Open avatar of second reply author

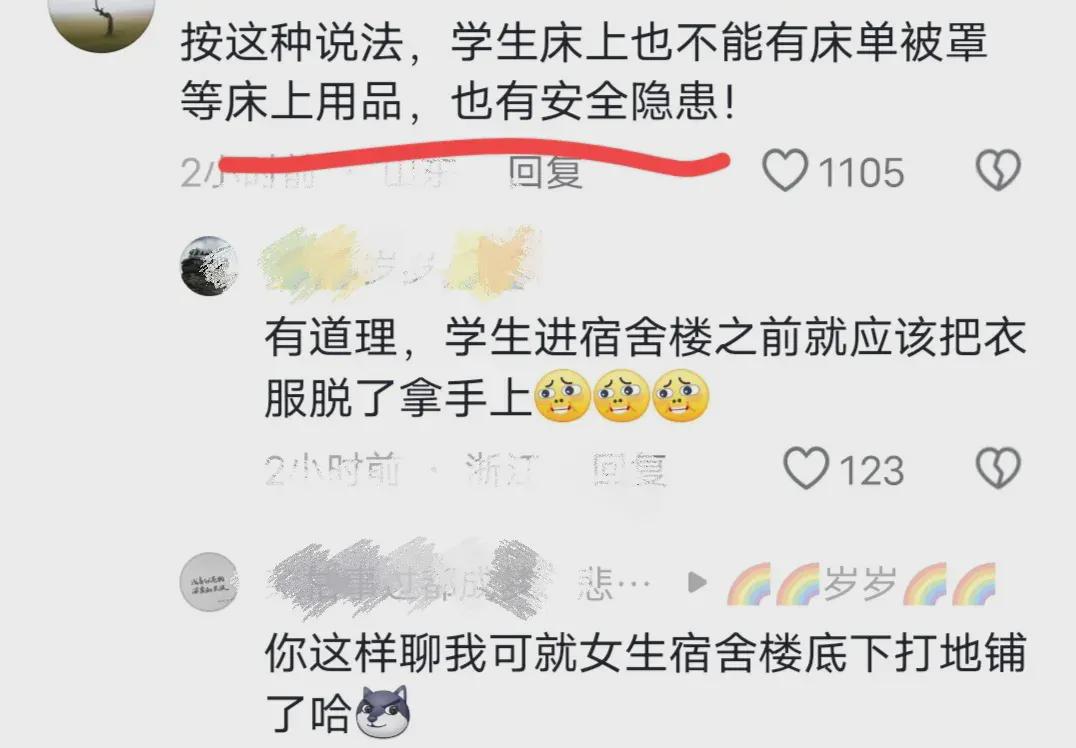point(209,582)
